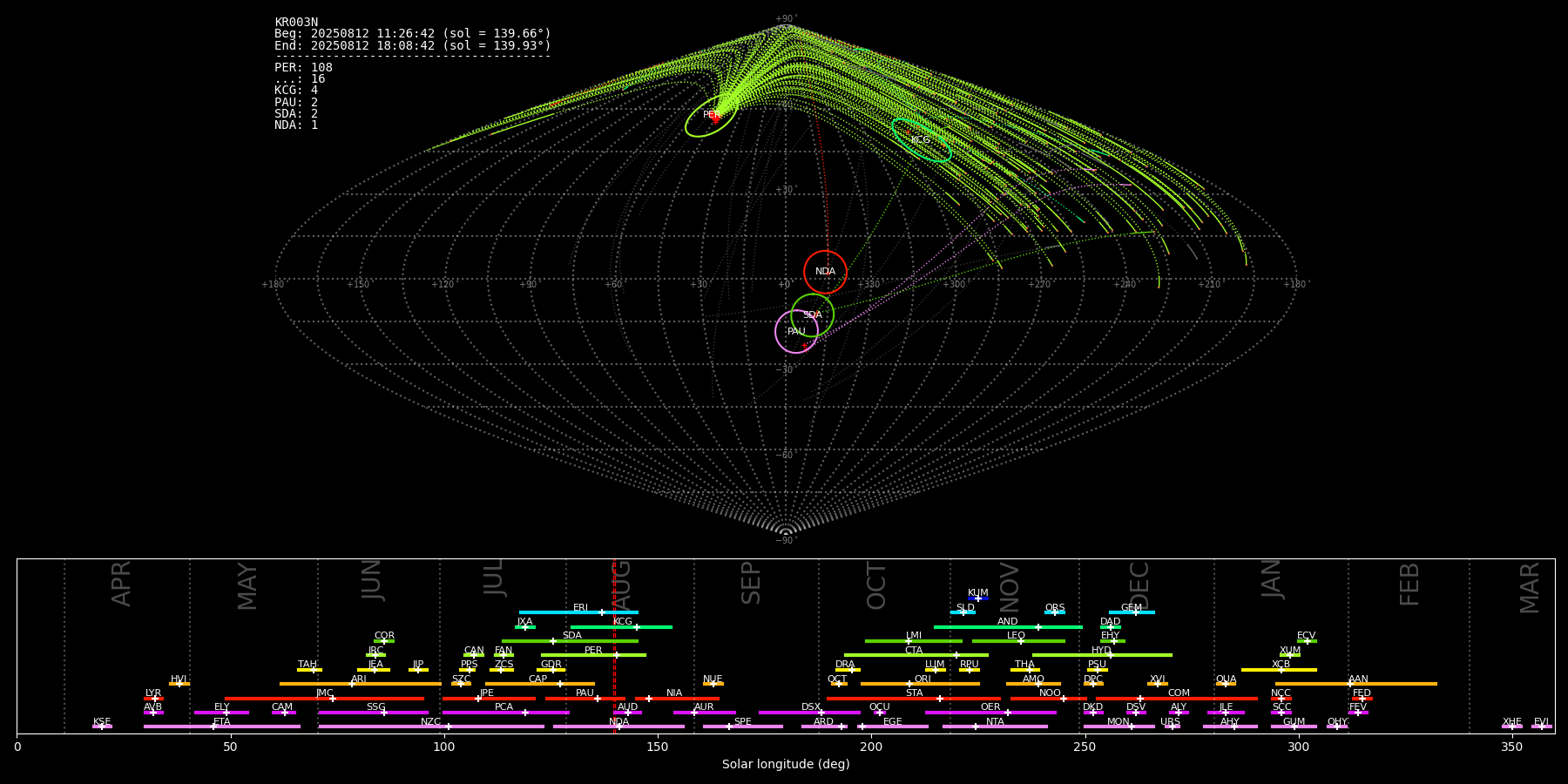Click the 'PER: 108' count in legend
This screenshot has width=1568, height=784.
tap(303, 68)
